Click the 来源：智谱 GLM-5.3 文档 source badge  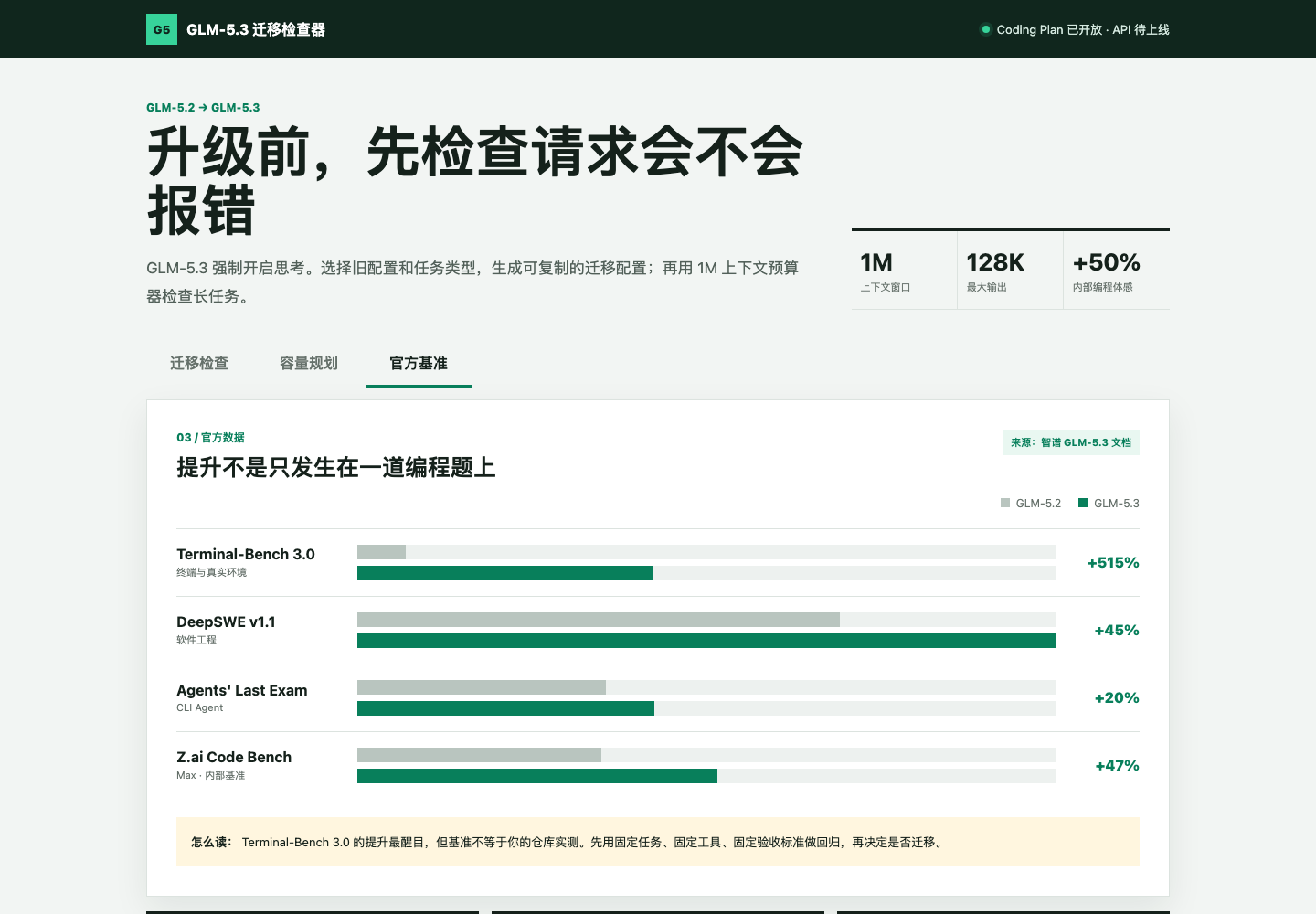point(1071,442)
